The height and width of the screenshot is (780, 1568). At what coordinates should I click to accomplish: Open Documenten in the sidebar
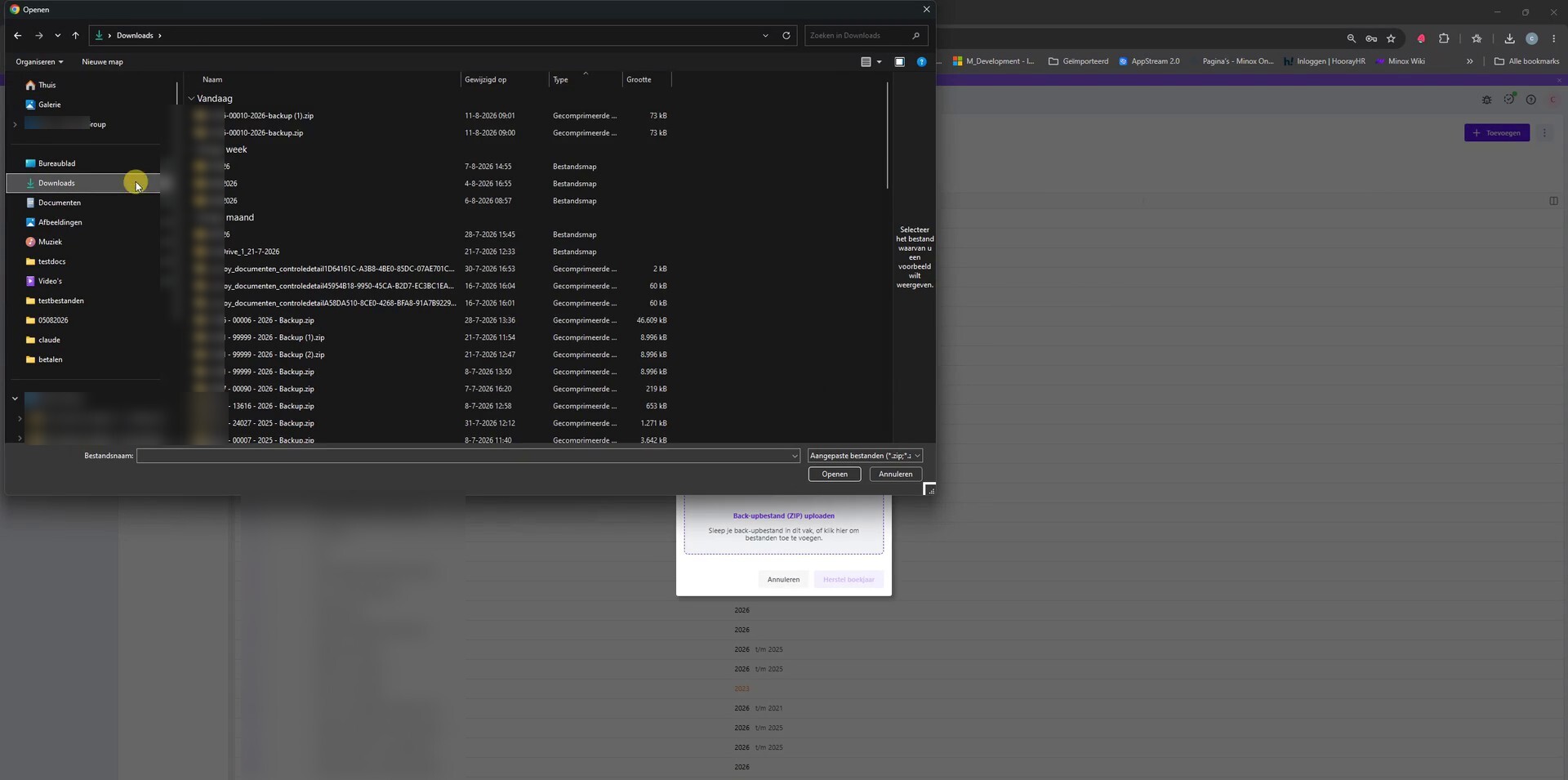point(60,203)
